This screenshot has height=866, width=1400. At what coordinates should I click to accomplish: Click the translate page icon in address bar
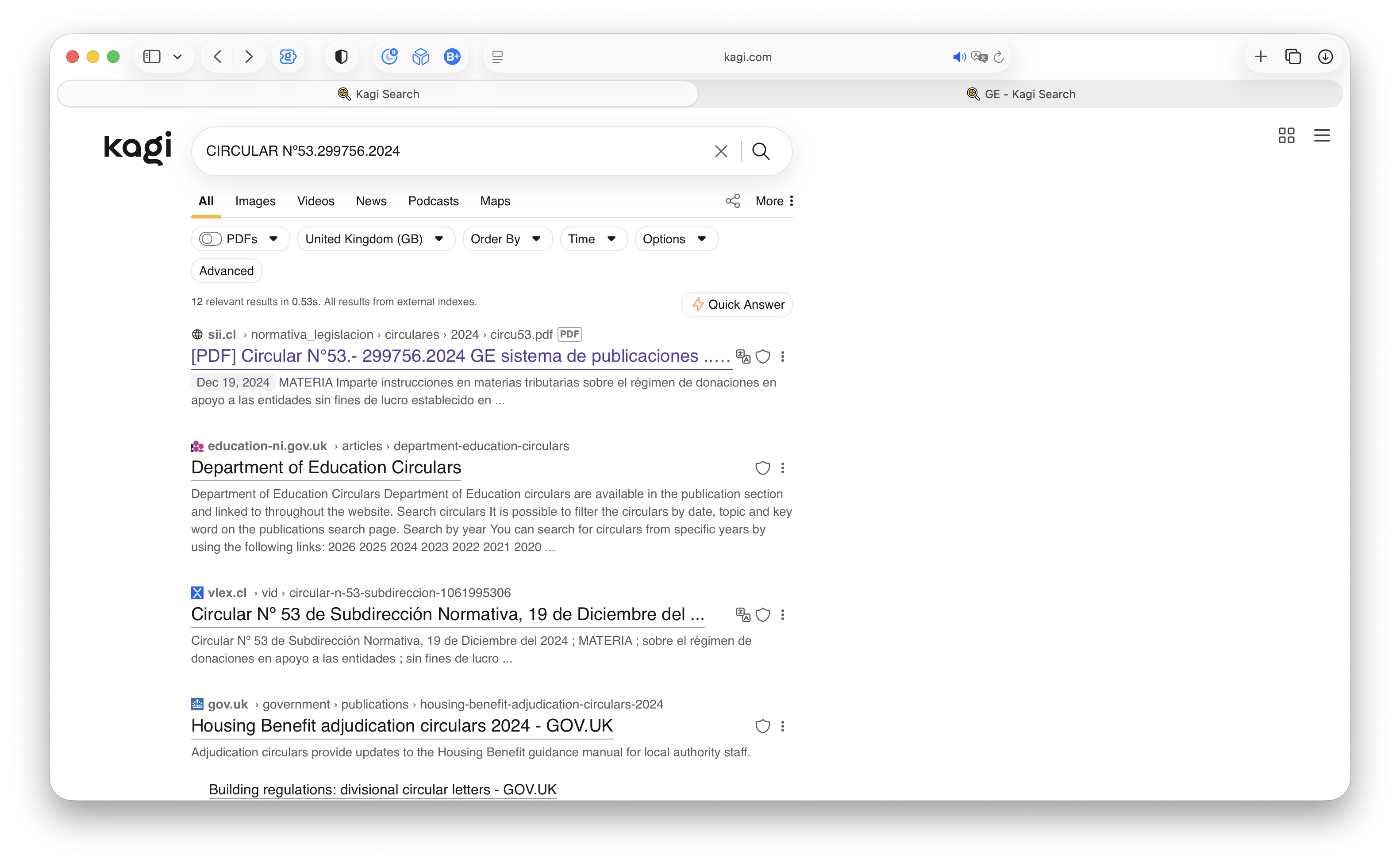(980, 57)
